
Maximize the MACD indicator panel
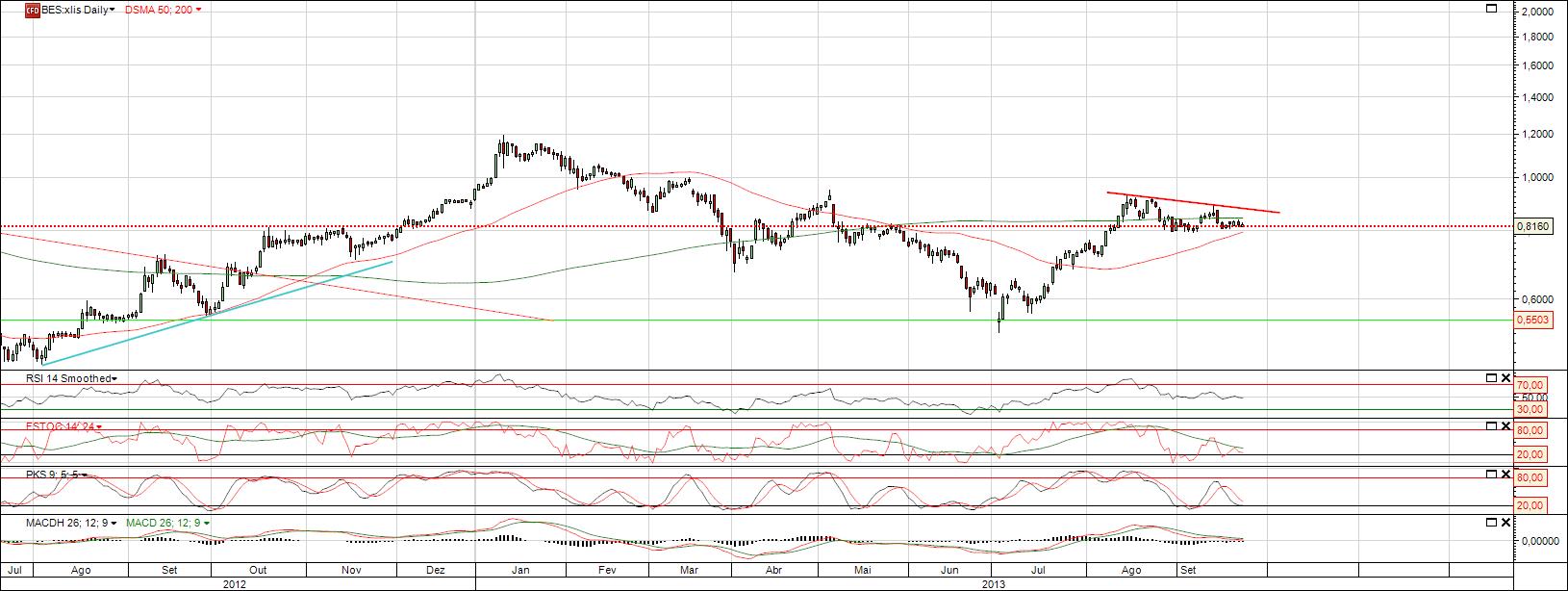click(1491, 522)
